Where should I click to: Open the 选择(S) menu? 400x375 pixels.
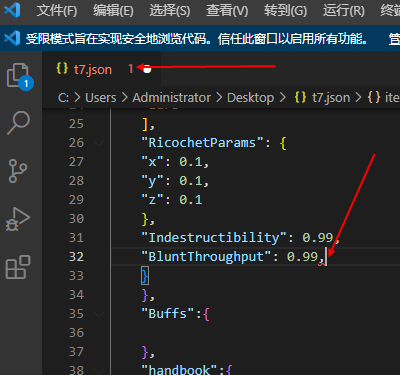170,11
